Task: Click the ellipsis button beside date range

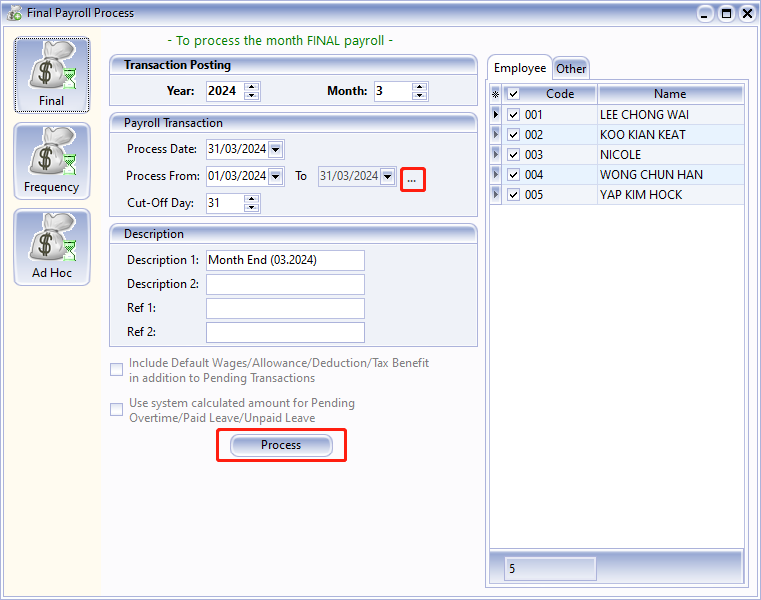Action: pos(412,179)
